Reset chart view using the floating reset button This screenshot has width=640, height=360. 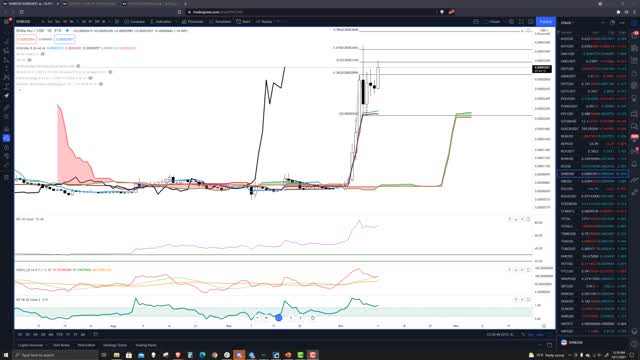(312, 318)
